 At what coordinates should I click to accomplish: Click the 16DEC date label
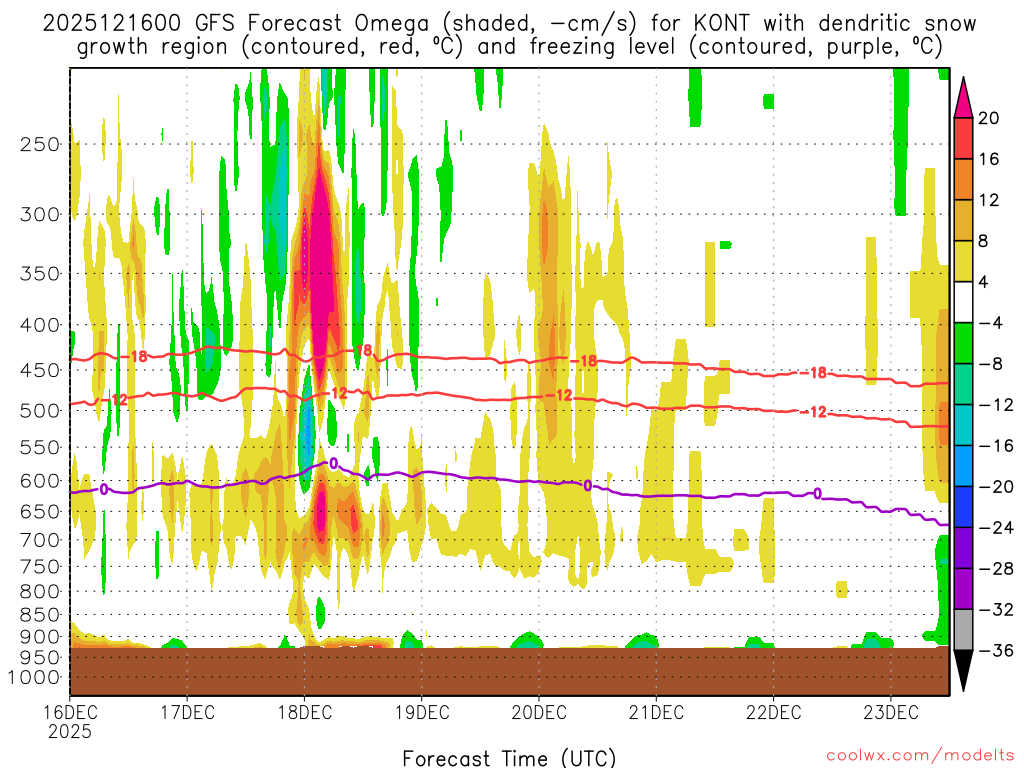pyautogui.click(x=70, y=712)
